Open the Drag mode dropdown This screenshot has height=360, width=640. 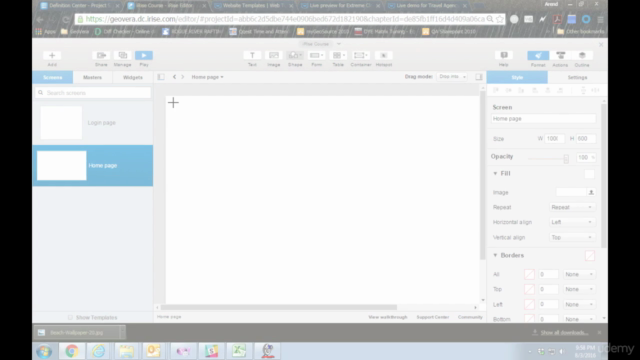tap(452, 77)
